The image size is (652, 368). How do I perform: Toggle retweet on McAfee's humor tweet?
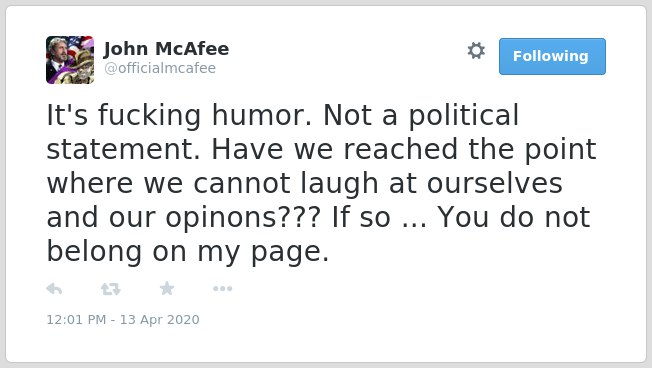coord(111,289)
